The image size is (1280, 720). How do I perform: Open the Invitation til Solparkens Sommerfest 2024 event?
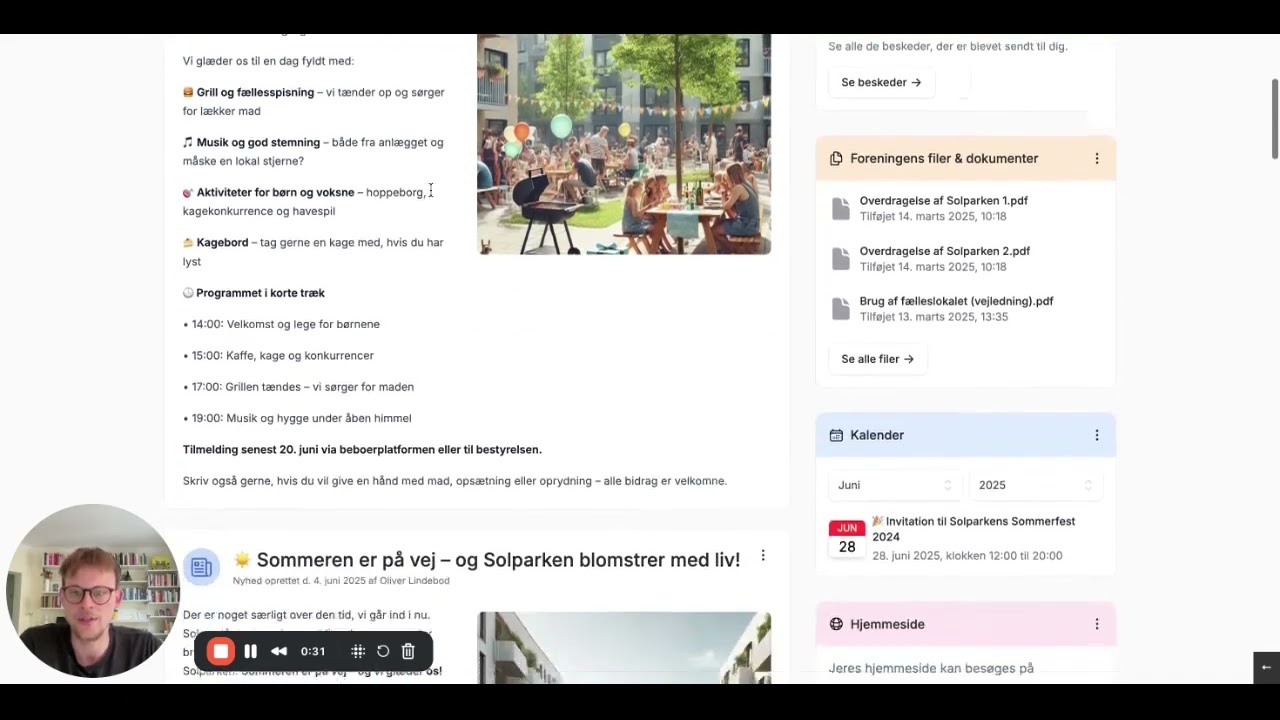coord(973,529)
